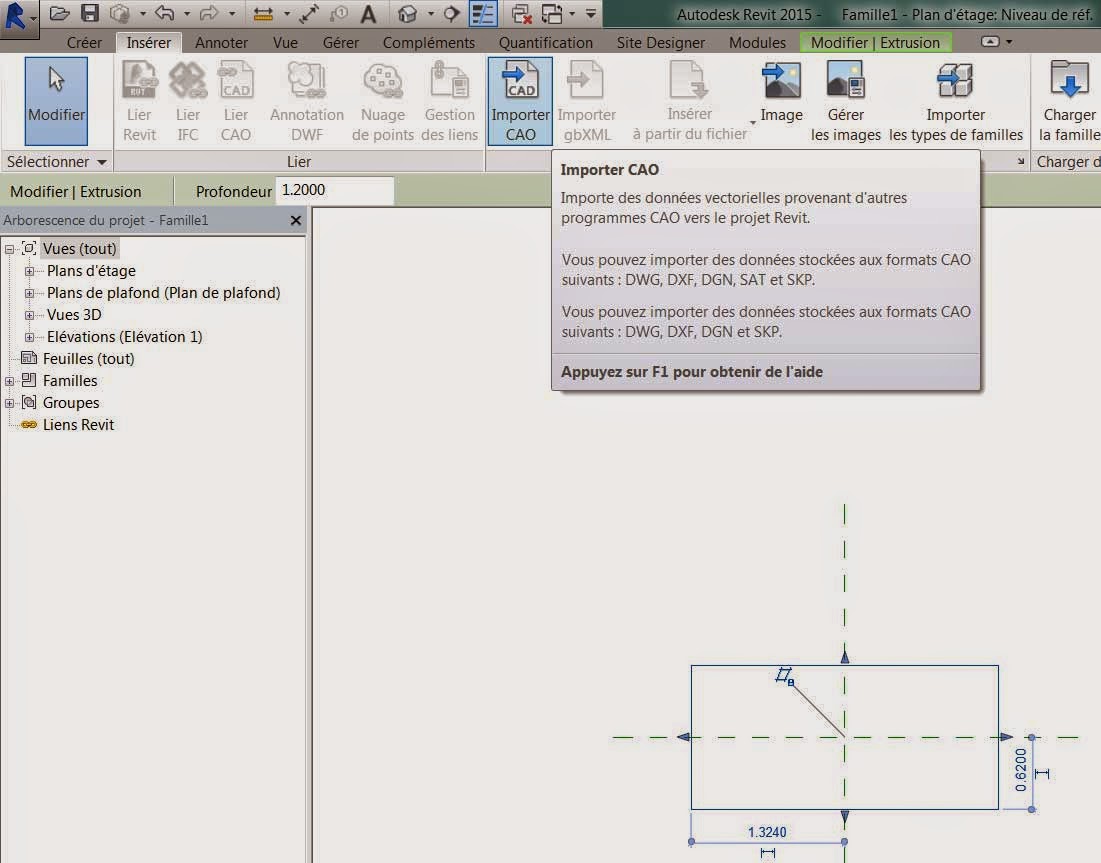Open the Modules tab
Viewport: 1101px width, 863px height.
(x=757, y=43)
